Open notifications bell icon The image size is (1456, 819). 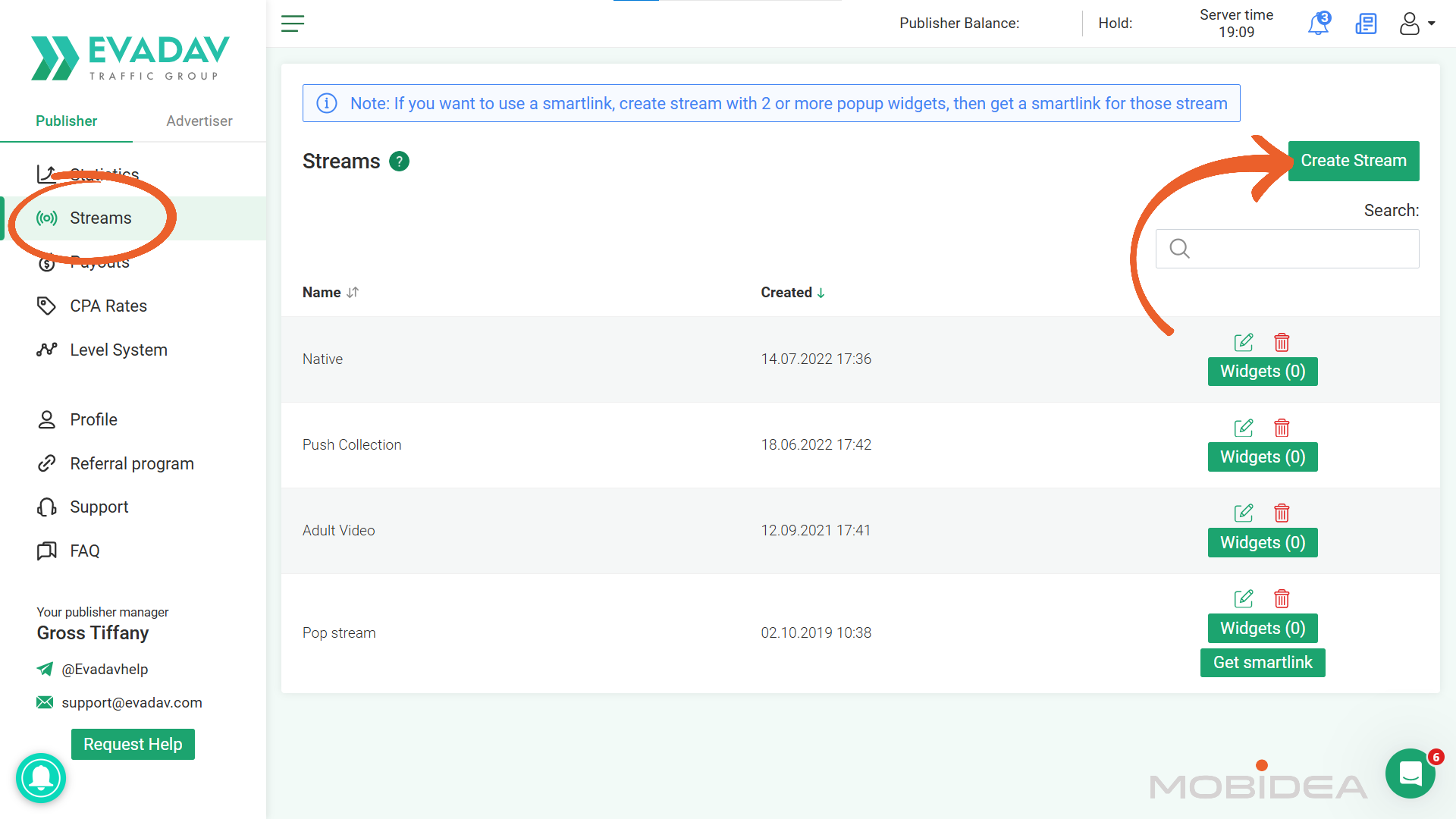pos(1319,24)
